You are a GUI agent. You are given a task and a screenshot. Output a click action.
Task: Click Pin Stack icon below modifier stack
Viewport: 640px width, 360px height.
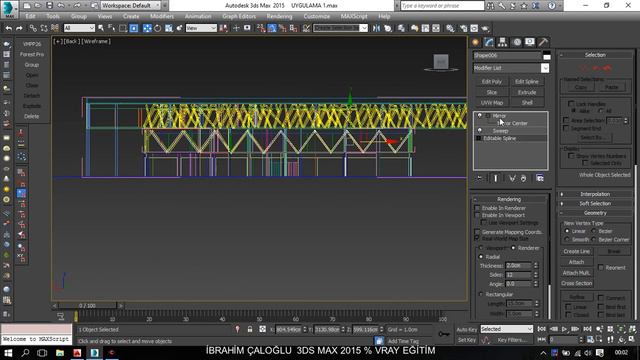click(x=480, y=178)
